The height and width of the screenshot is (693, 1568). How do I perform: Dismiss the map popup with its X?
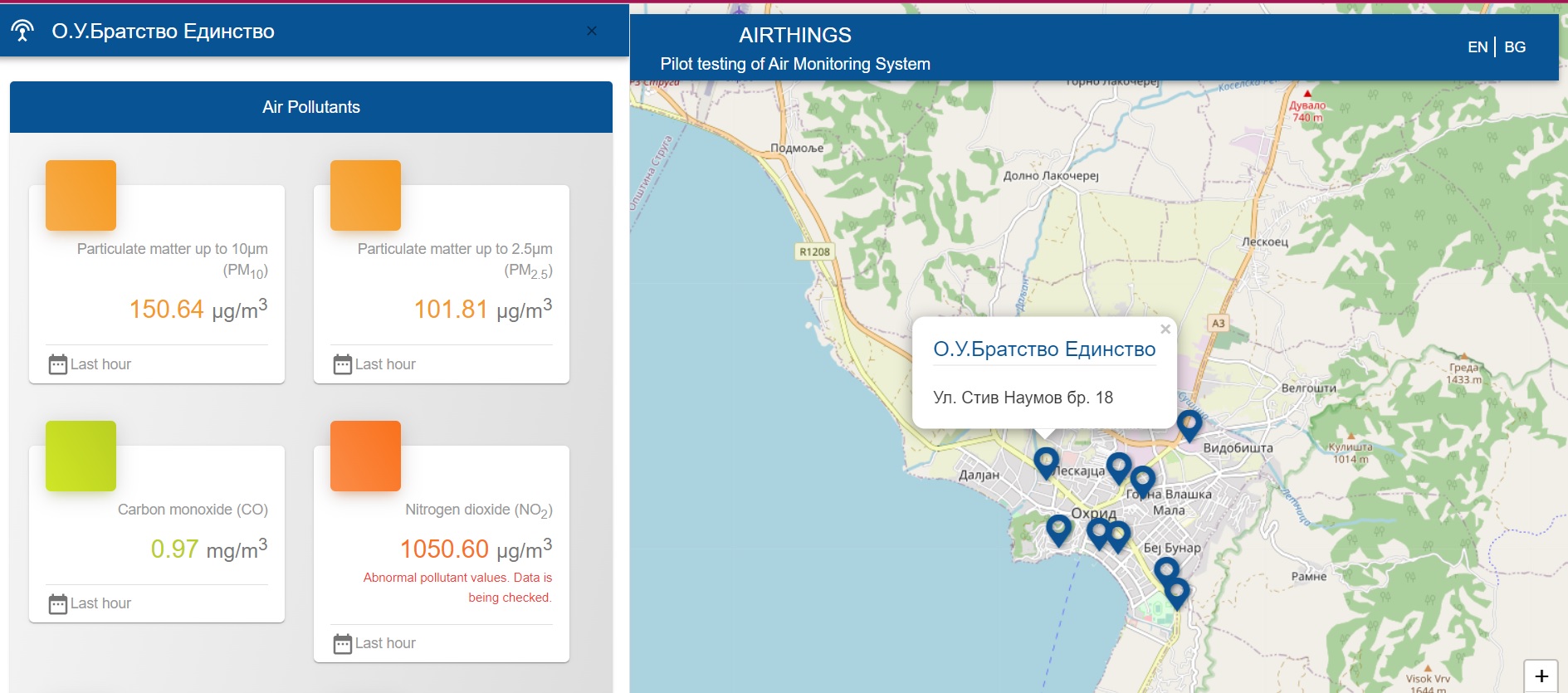tap(1165, 329)
